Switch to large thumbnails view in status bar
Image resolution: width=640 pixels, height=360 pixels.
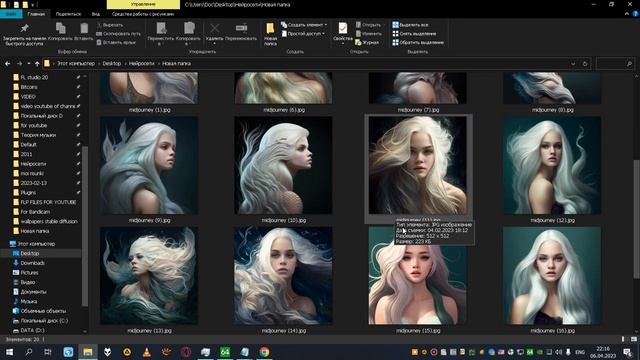pyautogui.click(x=633, y=339)
